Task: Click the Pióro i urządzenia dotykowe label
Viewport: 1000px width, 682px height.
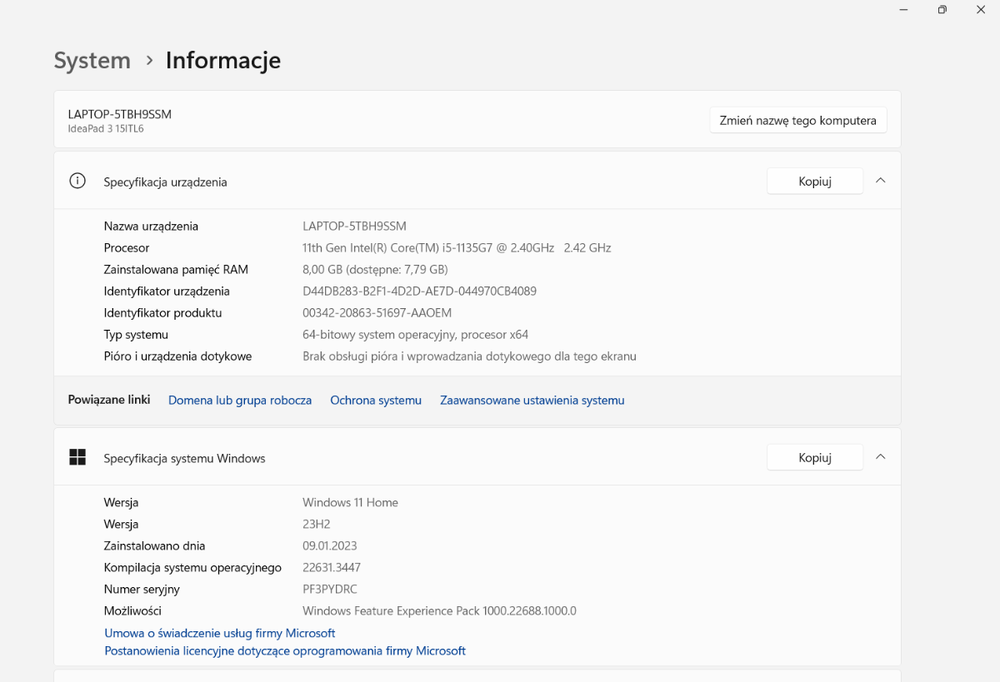Action: pos(178,356)
